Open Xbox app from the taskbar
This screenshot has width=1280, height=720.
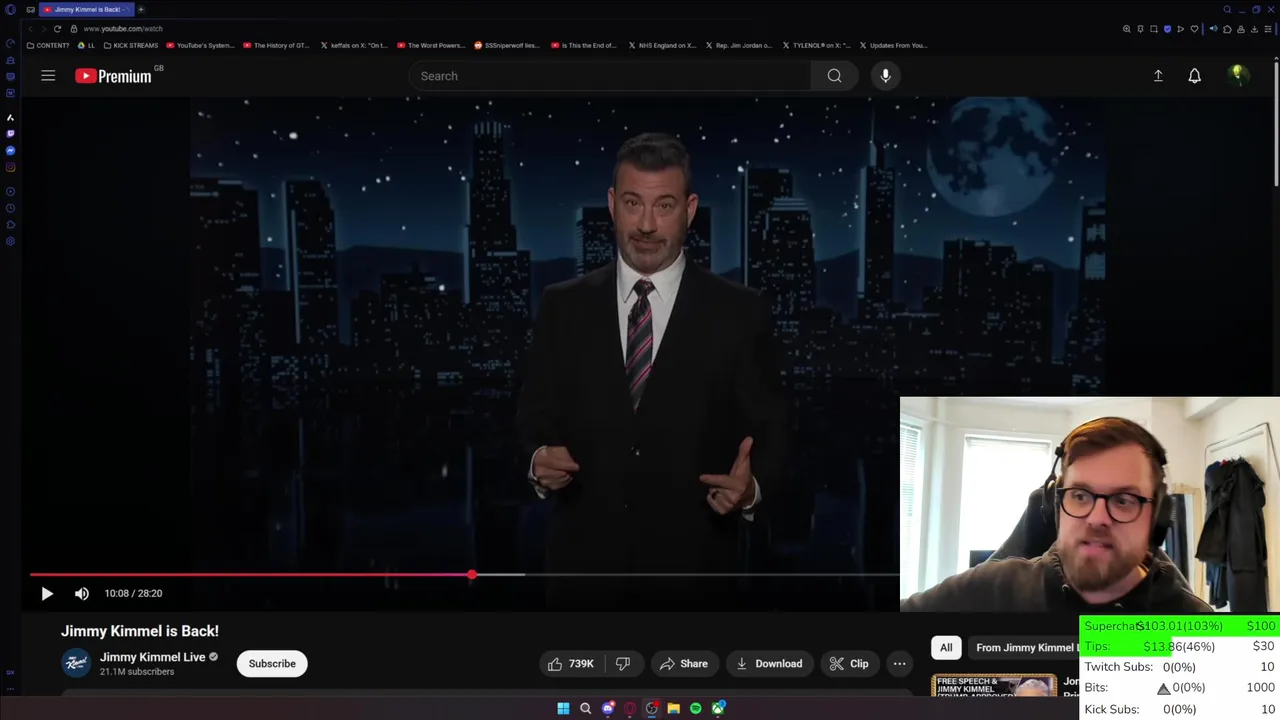718,708
